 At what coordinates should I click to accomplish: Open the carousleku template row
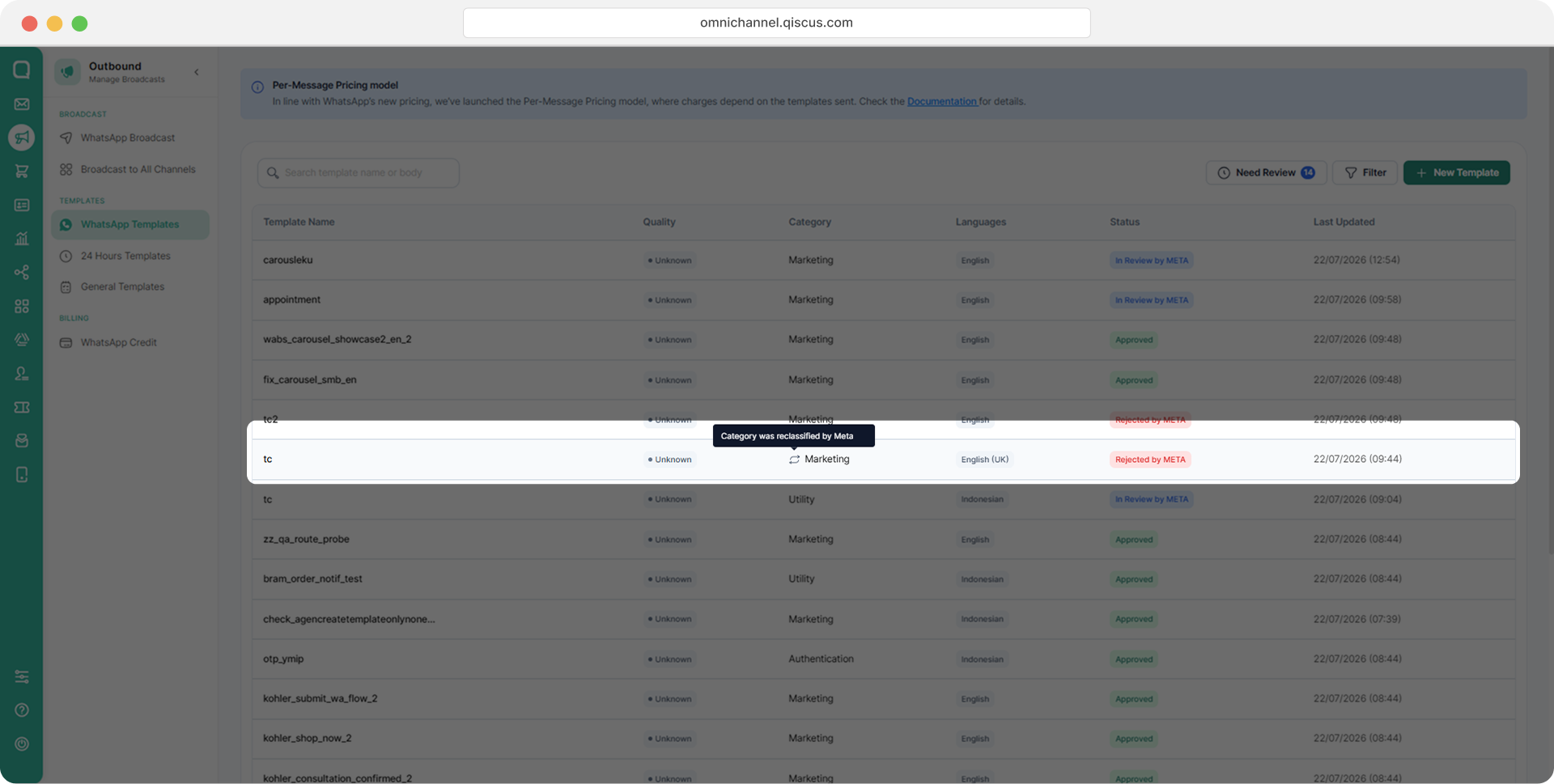click(x=883, y=260)
